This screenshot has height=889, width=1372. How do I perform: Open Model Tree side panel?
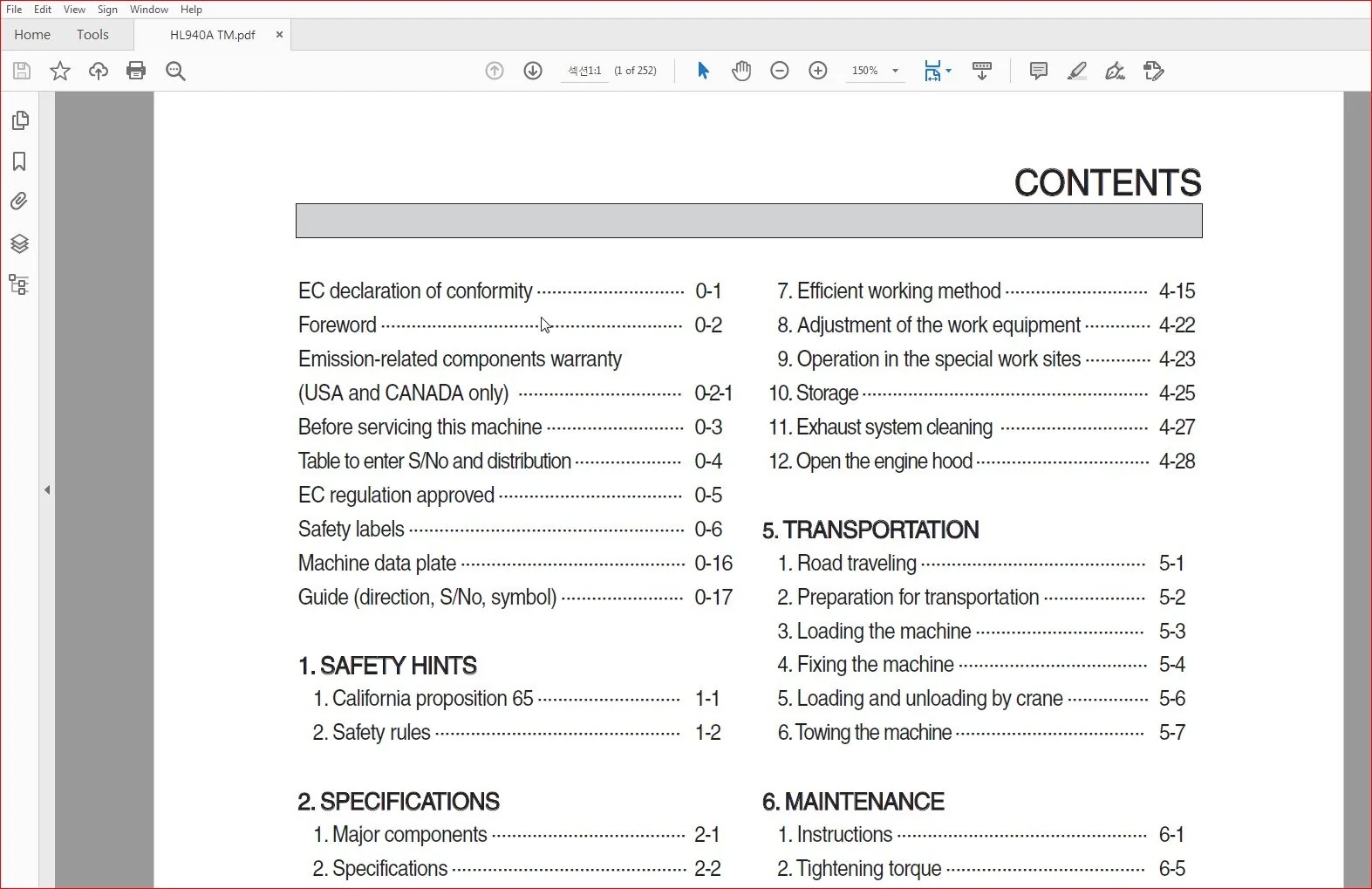(x=19, y=284)
